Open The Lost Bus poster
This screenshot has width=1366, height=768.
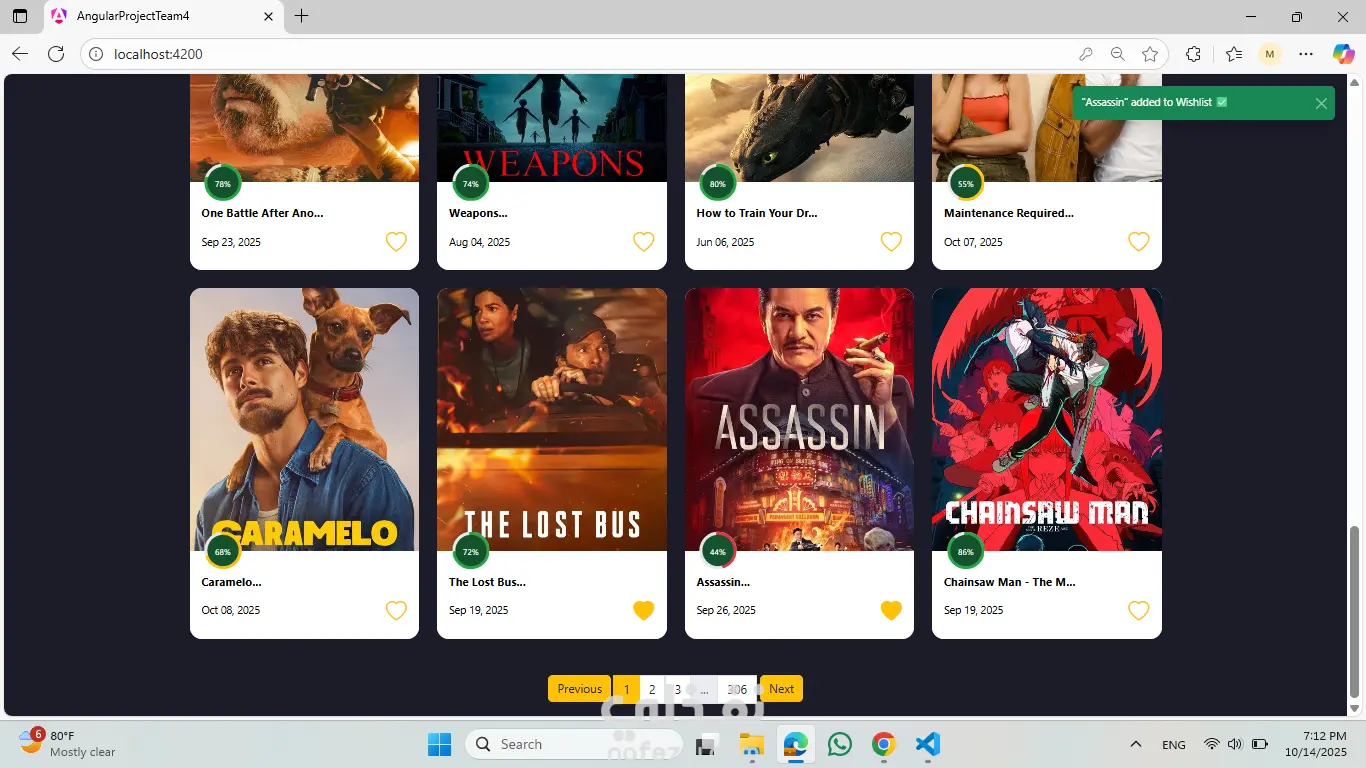click(x=552, y=419)
